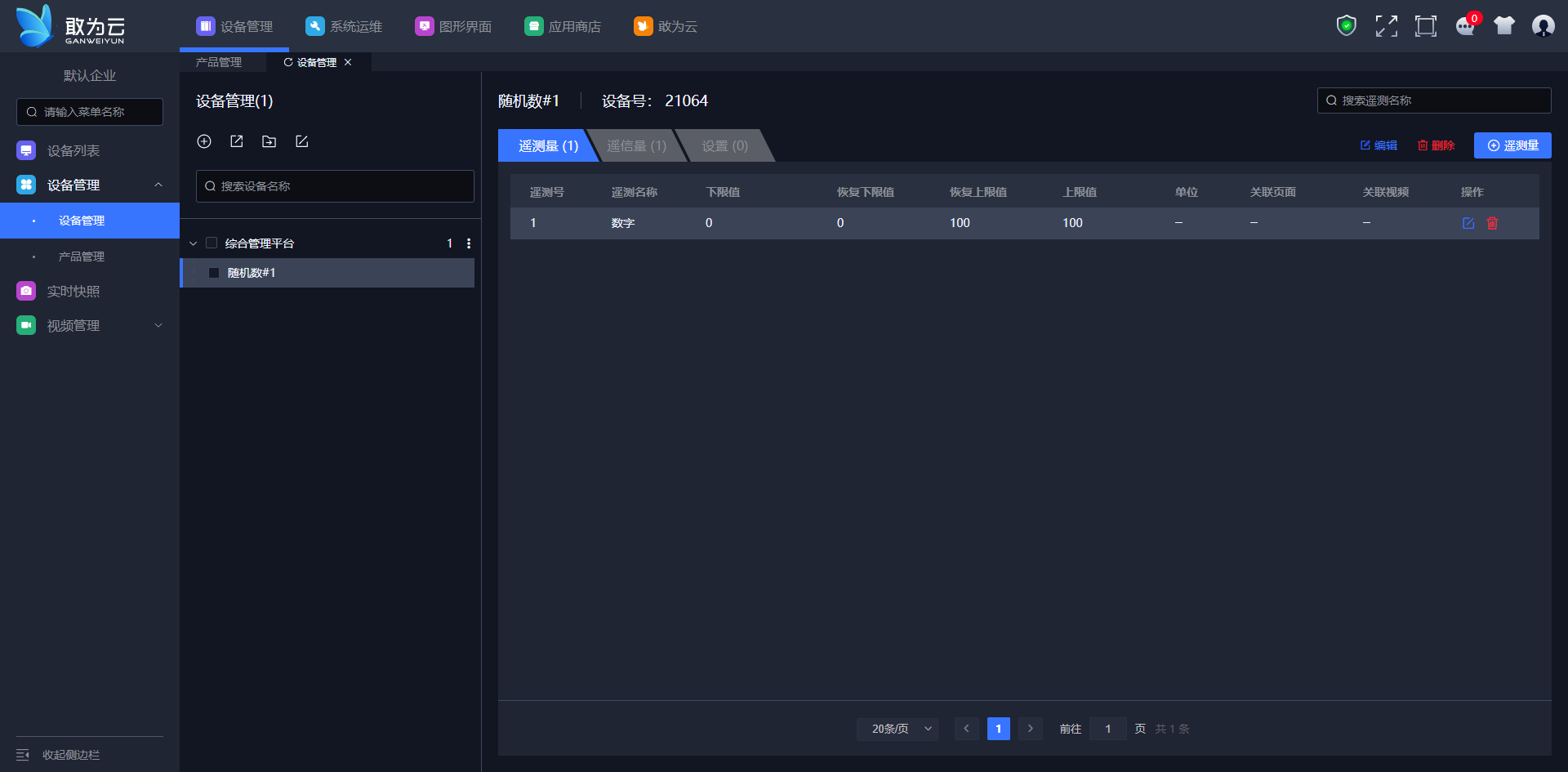
Task: Open the 20条/页 page size dropdown
Action: [x=897, y=729]
